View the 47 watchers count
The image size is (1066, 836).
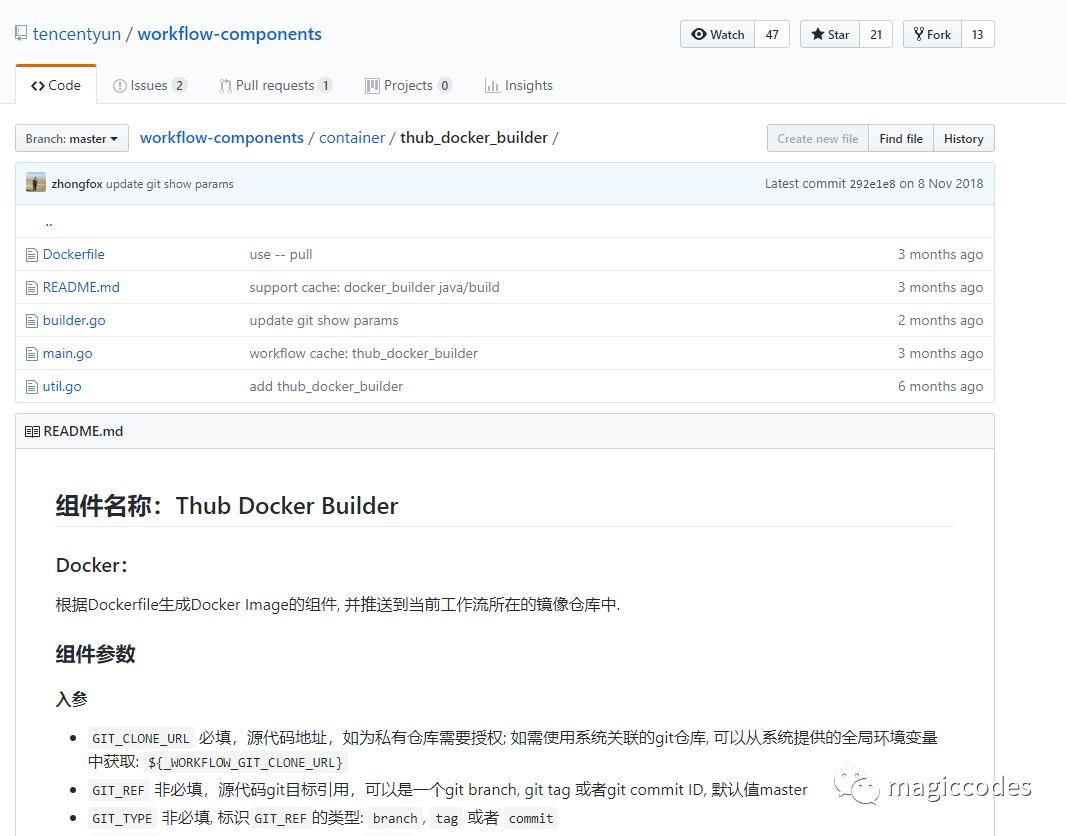[x=772, y=35]
